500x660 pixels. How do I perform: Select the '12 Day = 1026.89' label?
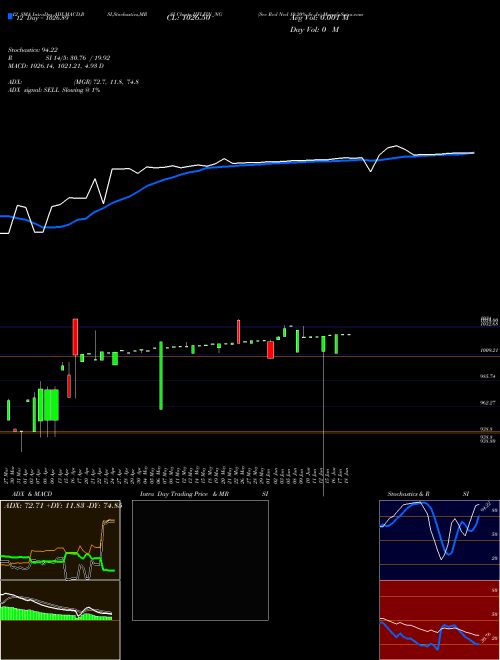coord(41,19)
